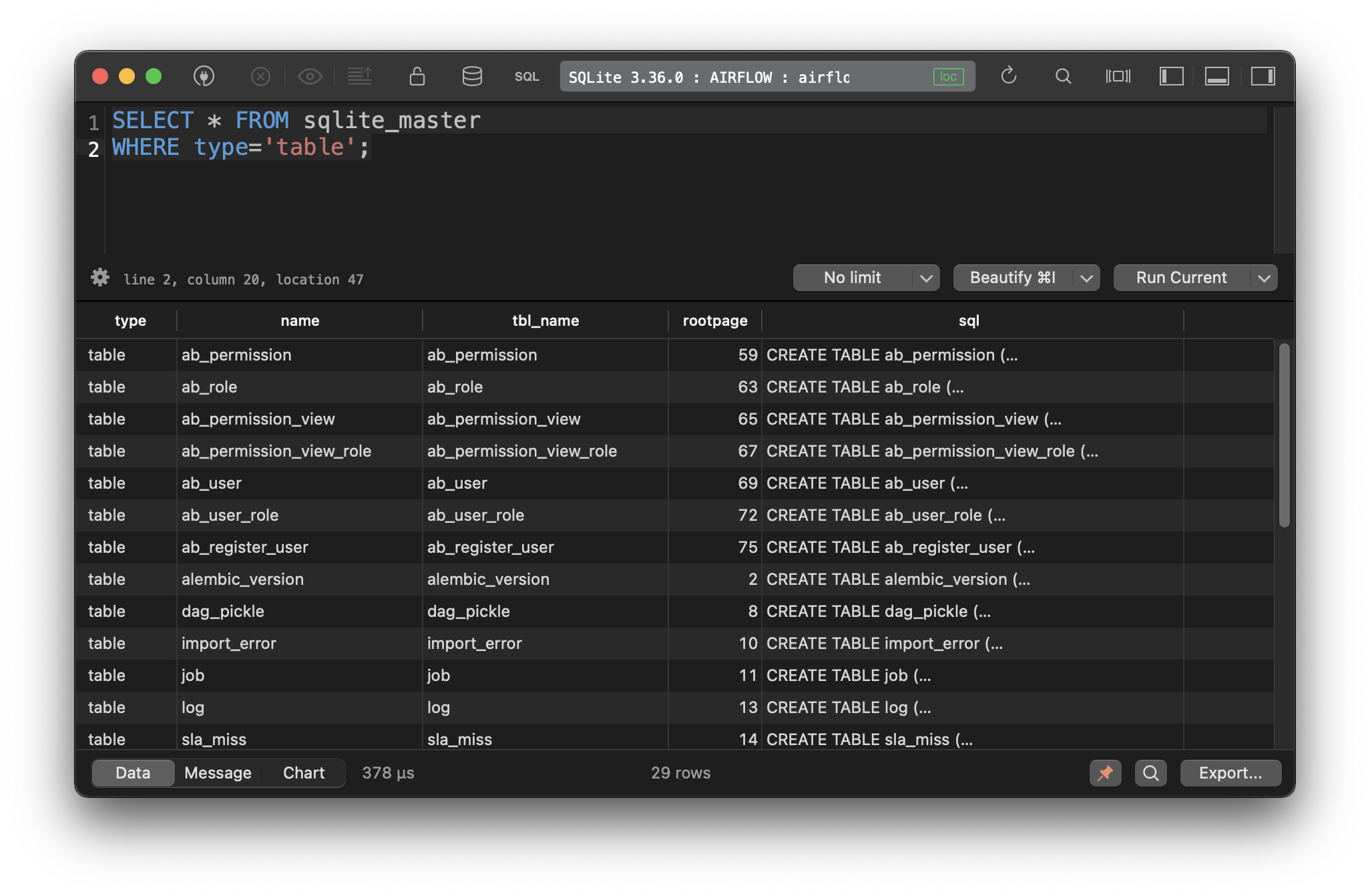The height and width of the screenshot is (896, 1370).
Task: Reload the current query results
Action: coord(1009,76)
